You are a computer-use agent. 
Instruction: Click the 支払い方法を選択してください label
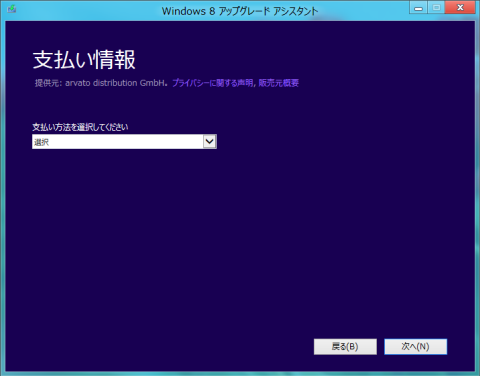click(80, 127)
